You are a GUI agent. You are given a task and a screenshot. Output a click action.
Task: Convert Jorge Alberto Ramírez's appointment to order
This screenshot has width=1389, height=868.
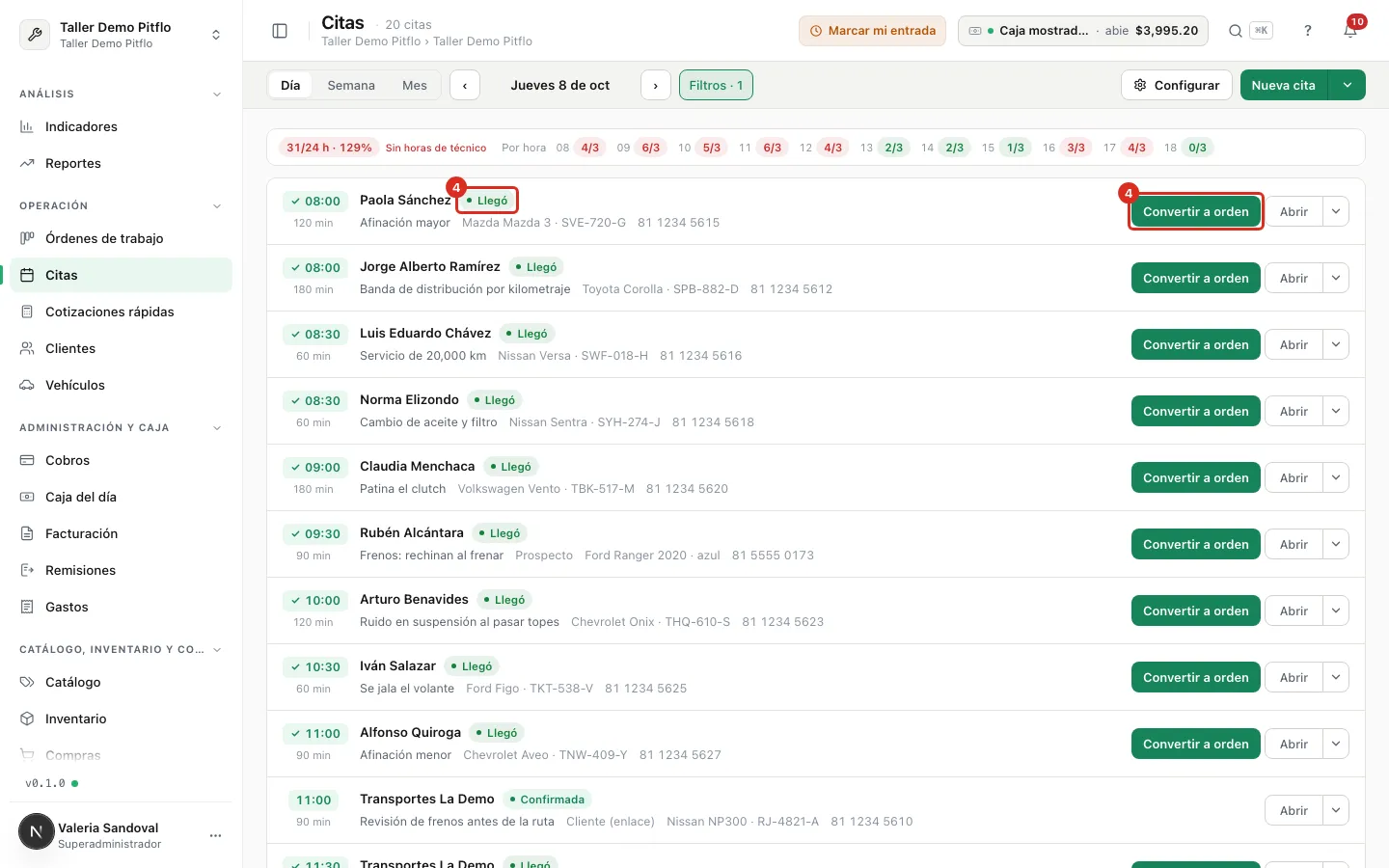pyautogui.click(x=1195, y=278)
